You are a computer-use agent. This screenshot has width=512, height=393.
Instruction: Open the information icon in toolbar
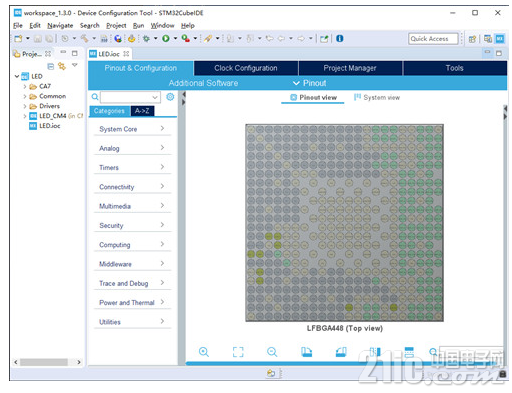click(340, 39)
